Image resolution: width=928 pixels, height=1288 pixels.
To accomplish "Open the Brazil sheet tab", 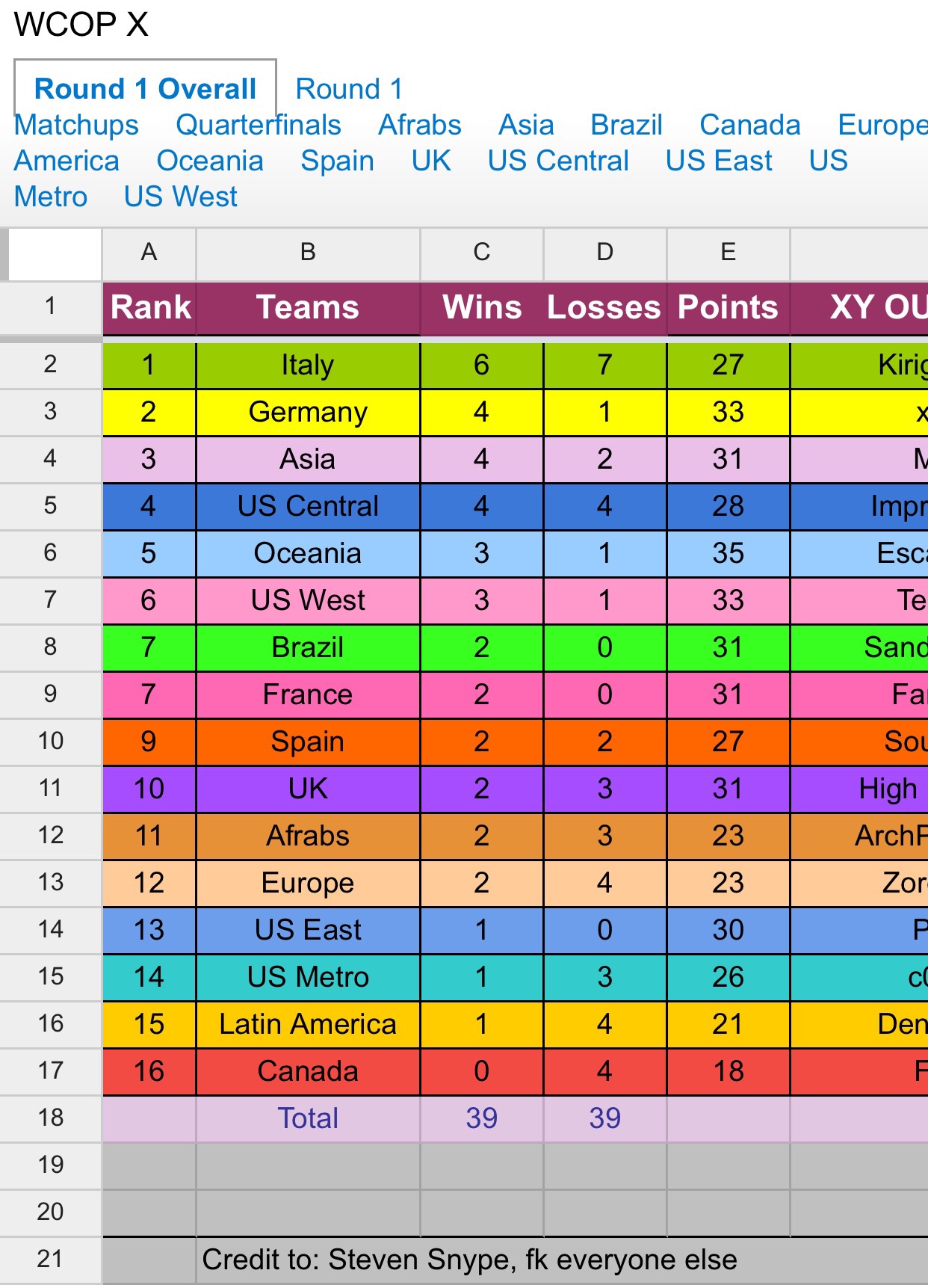I will click(x=626, y=125).
